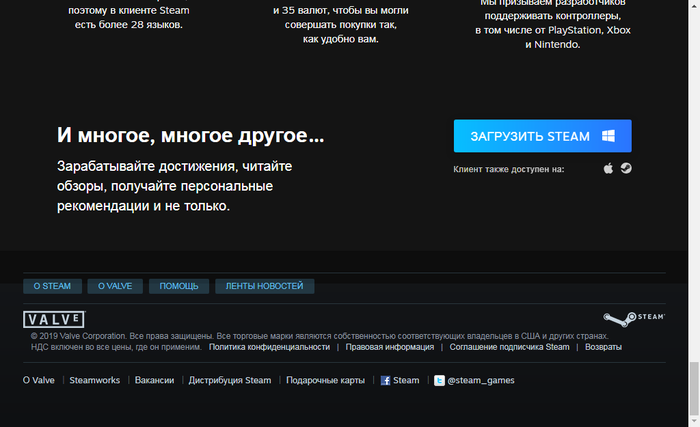Screen dimensions: 700x427
Task: Open the ЛЕНТЫ НОВОСТЕЙ footer tab
Action: point(264,286)
